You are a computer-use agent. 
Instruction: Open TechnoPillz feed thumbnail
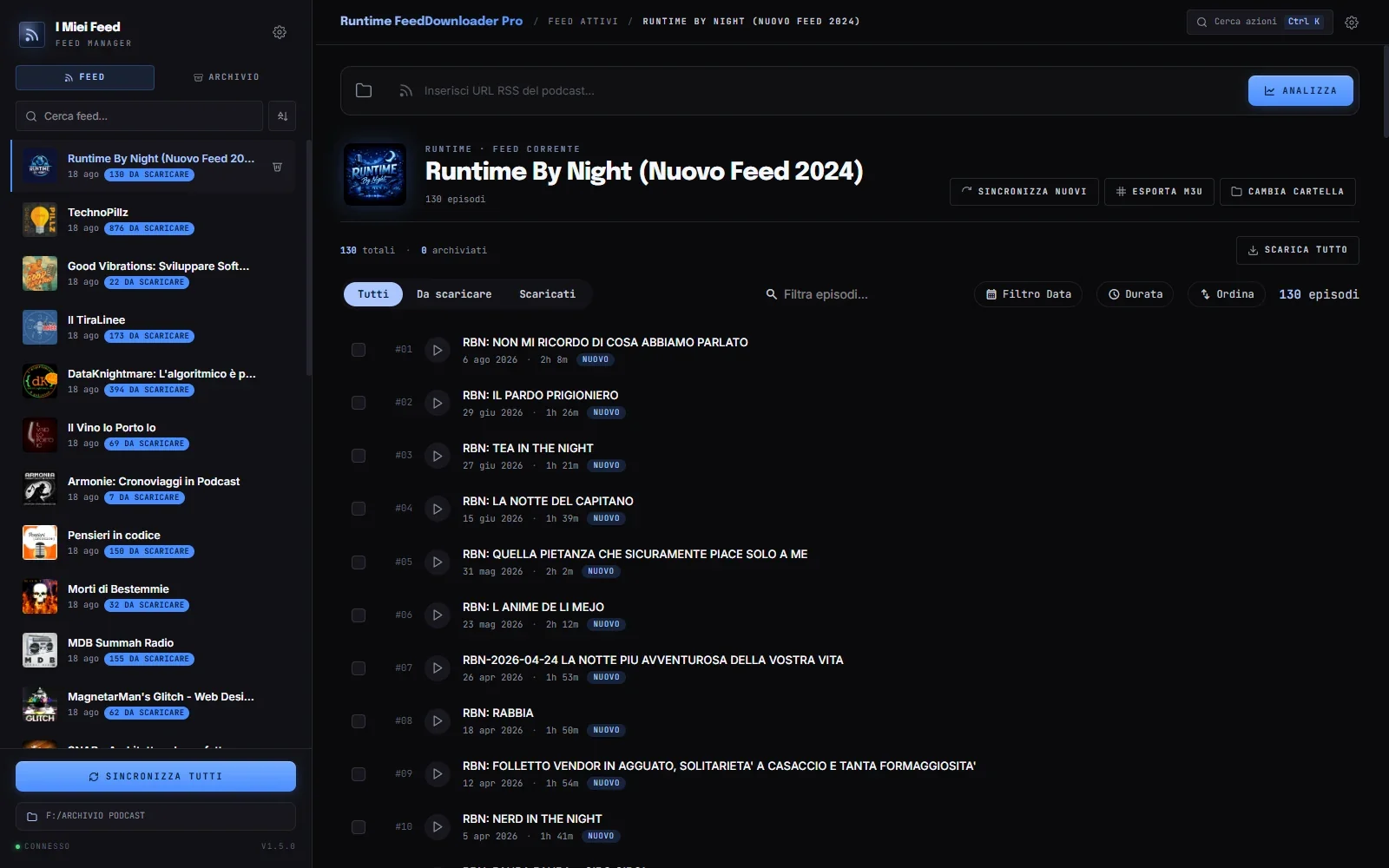[x=40, y=220]
